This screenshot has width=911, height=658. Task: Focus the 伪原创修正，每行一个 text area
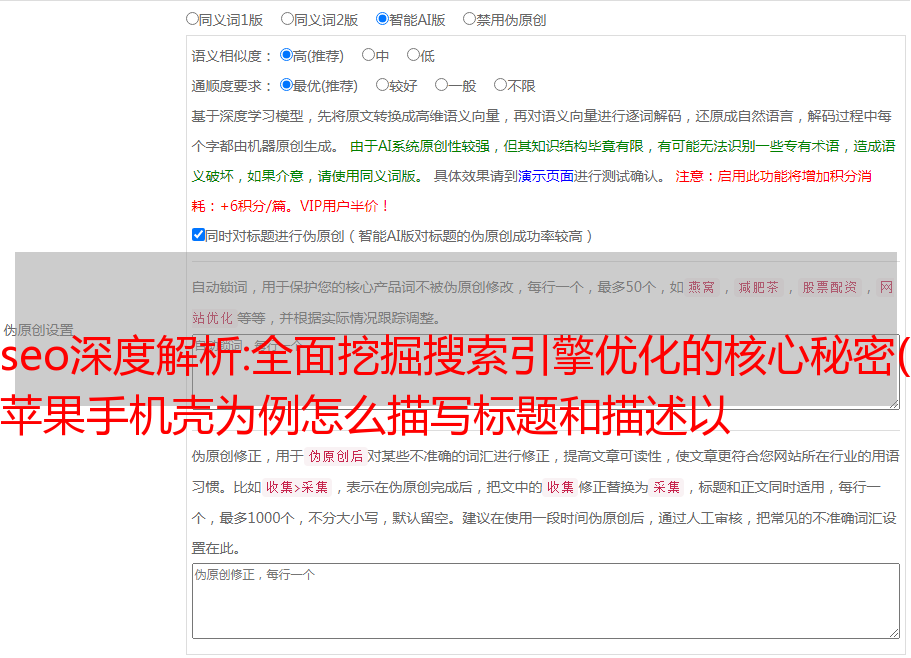click(546, 601)
